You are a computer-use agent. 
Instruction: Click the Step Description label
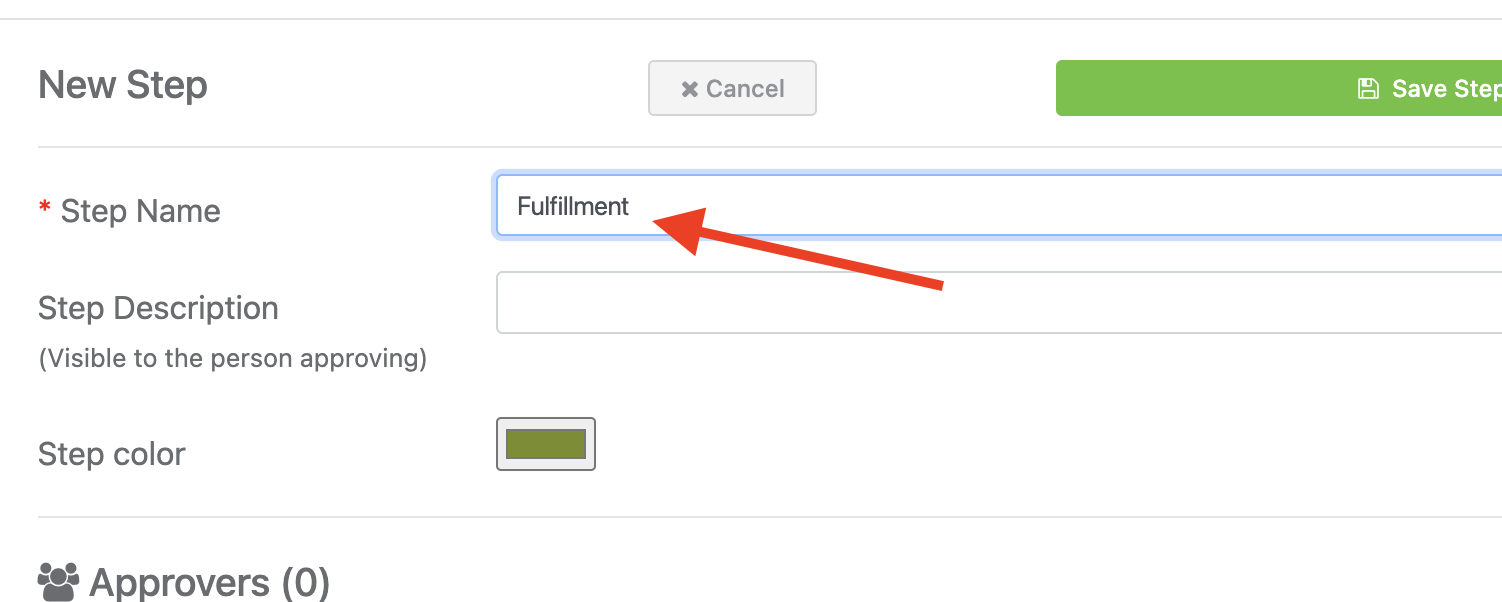[x=158, y=308]
